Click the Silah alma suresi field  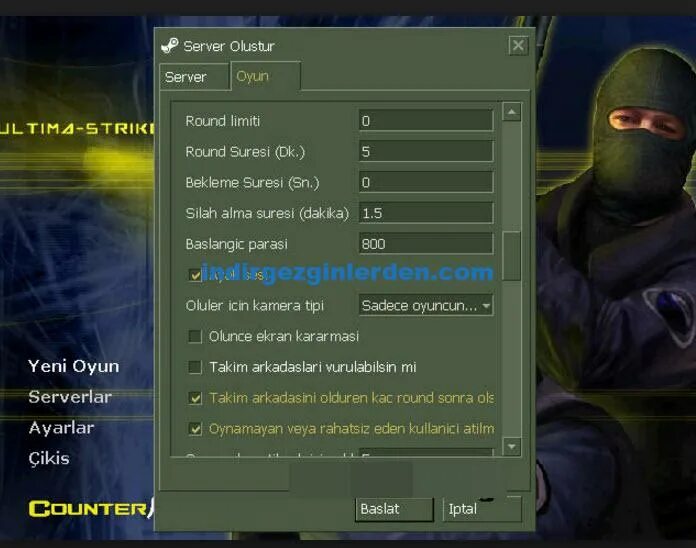click(426, 213)
